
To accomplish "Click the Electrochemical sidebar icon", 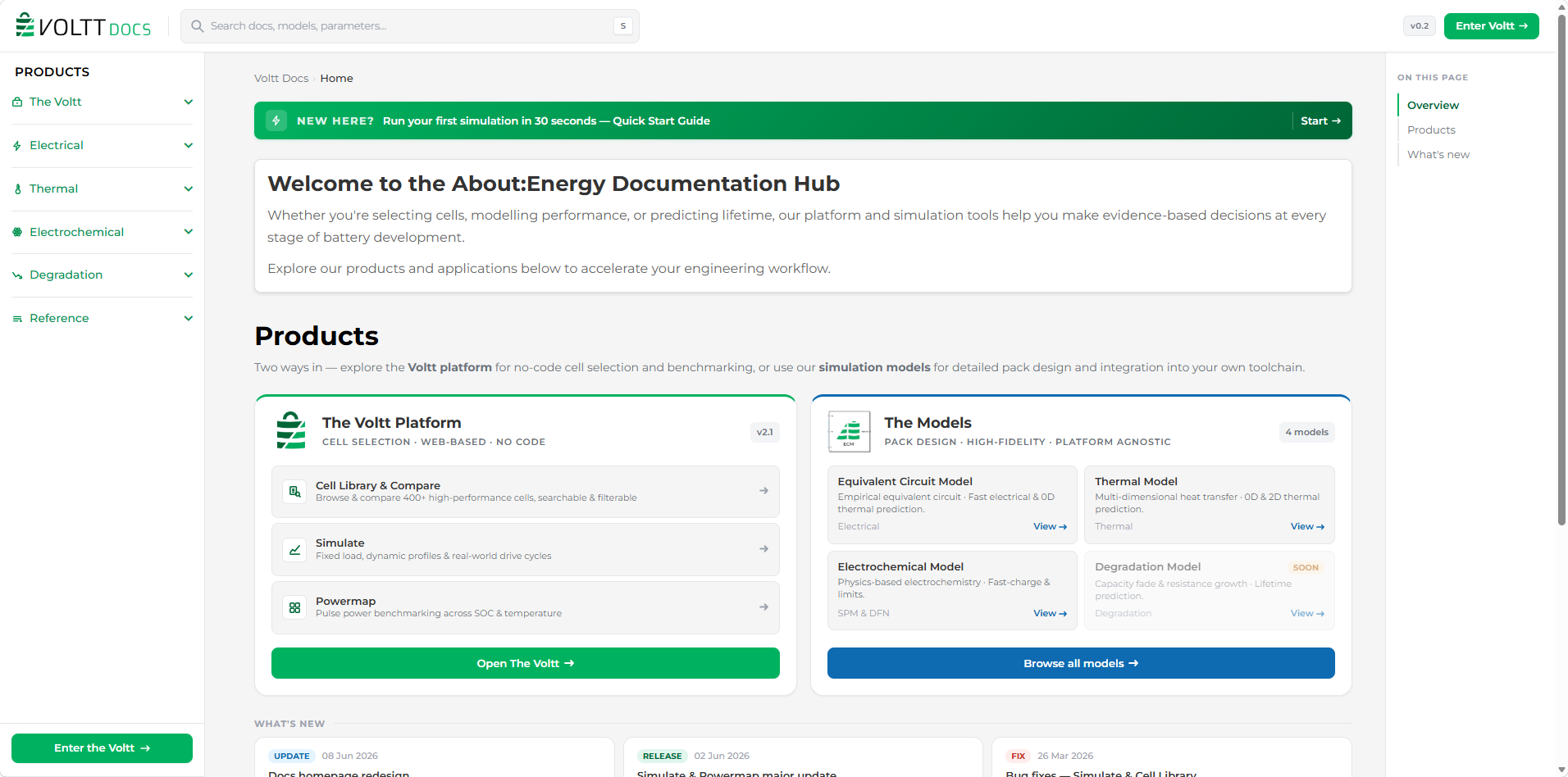I will 17,232.
